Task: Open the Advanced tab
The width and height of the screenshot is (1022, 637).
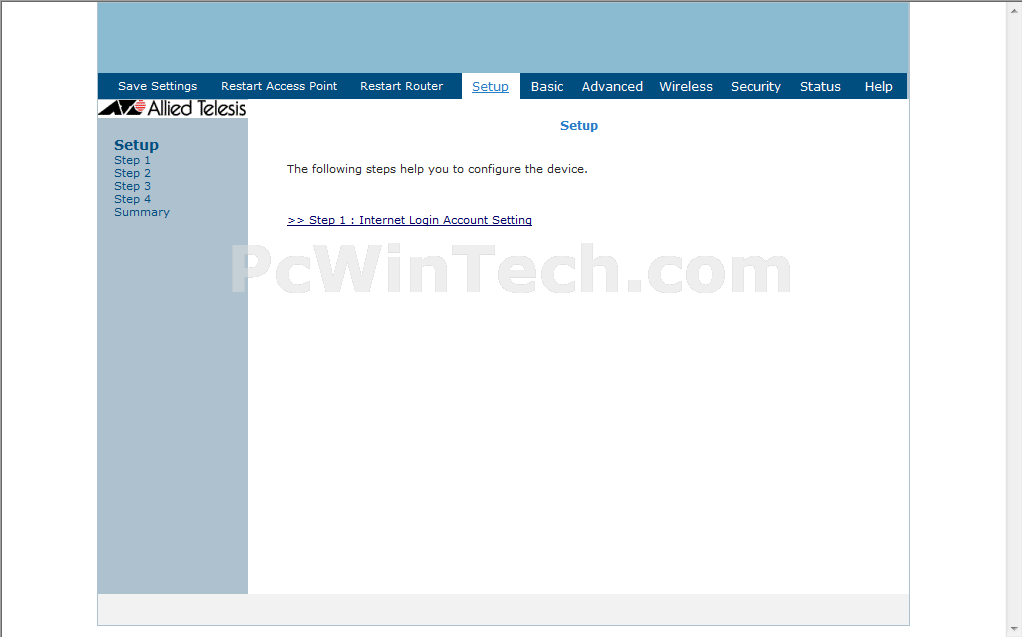Action: pos(612,87)
